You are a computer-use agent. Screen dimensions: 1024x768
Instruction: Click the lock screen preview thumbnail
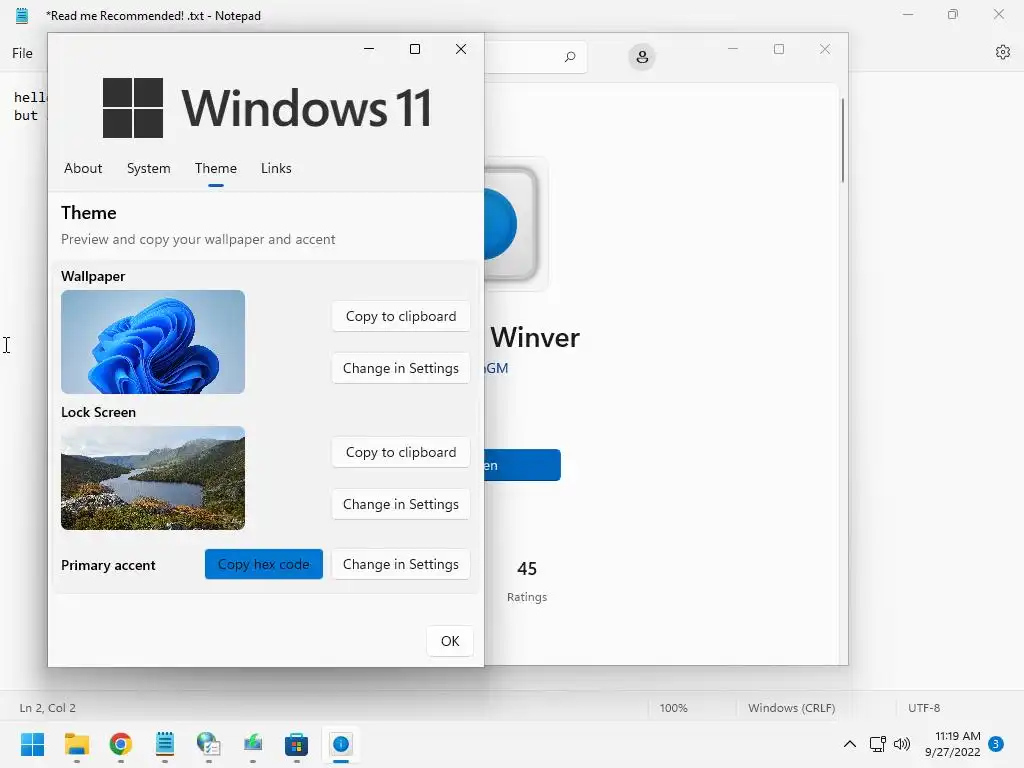coord(153,478)
